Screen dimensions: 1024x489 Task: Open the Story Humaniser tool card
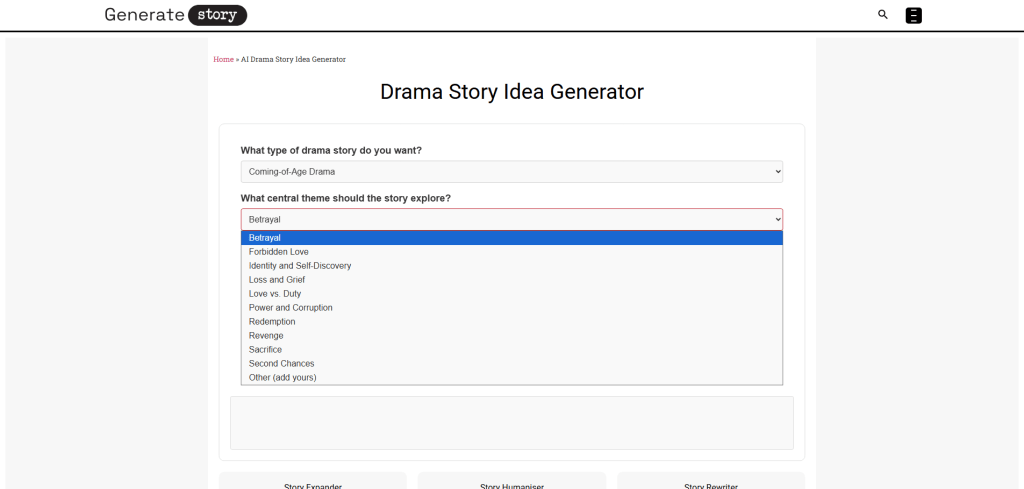[x=511, y=483]
